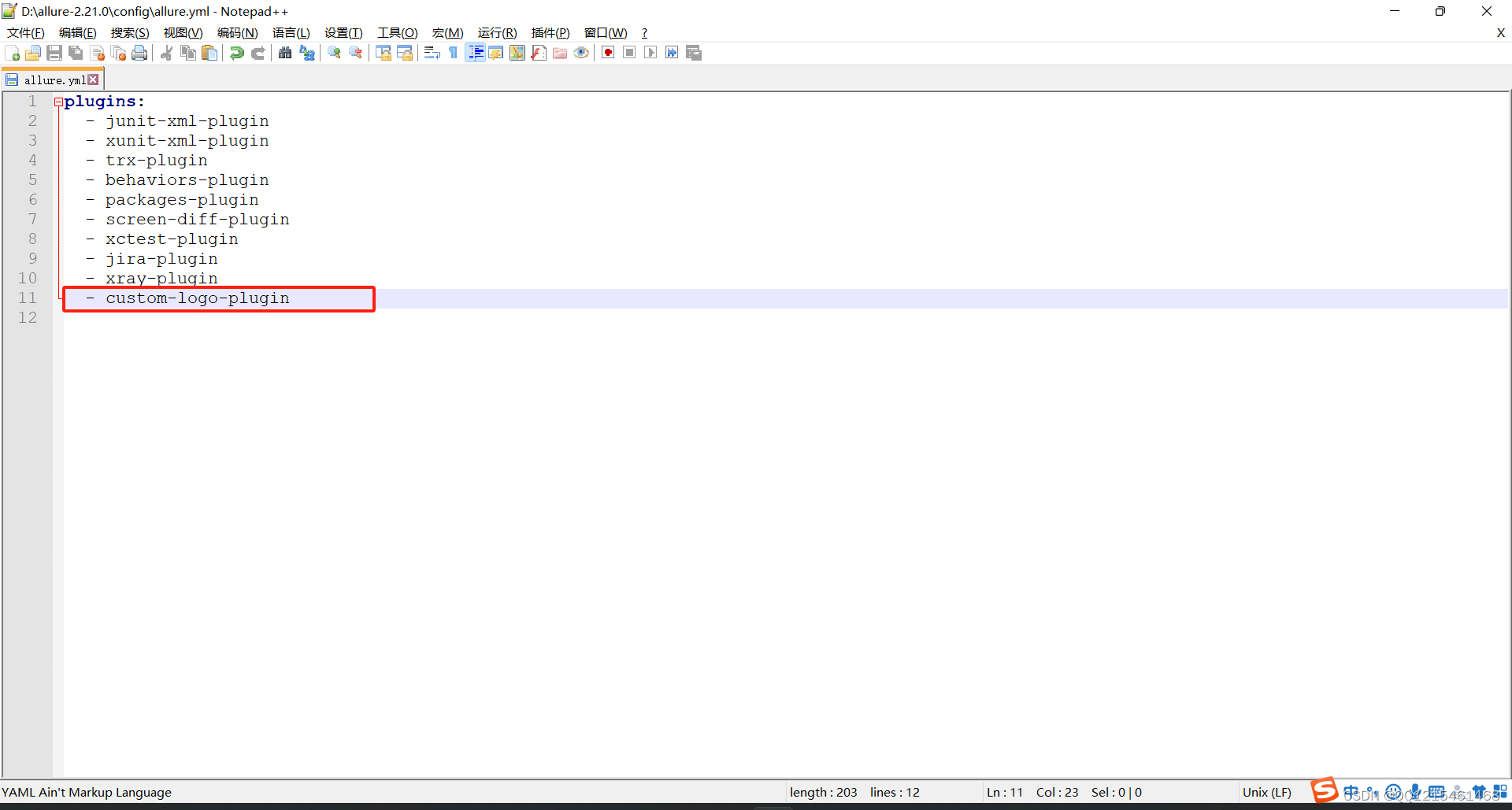Viewport: 1512px width, 810px height.
Task: Toggle synchronize horizontal scrolling icon
Action: click(405, 53)
